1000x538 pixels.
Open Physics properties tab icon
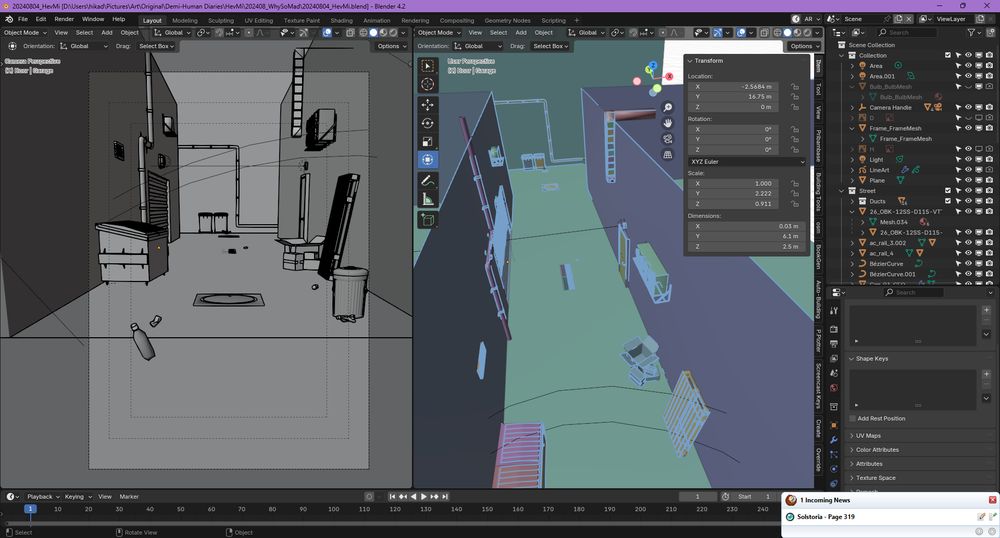click(x=834, y=469)
